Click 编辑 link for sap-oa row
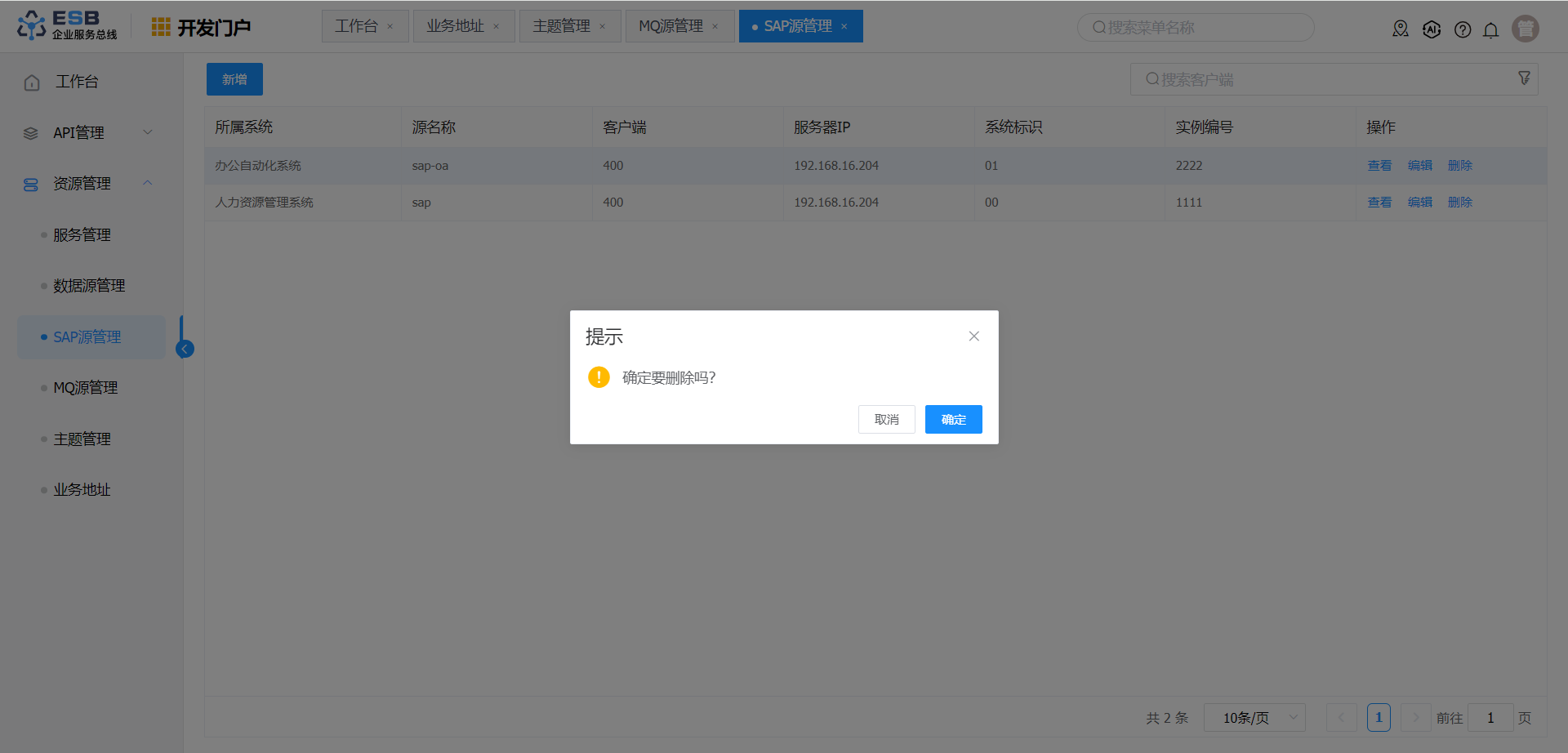This screenshot has width=1568, height=753. [1419, 166]
